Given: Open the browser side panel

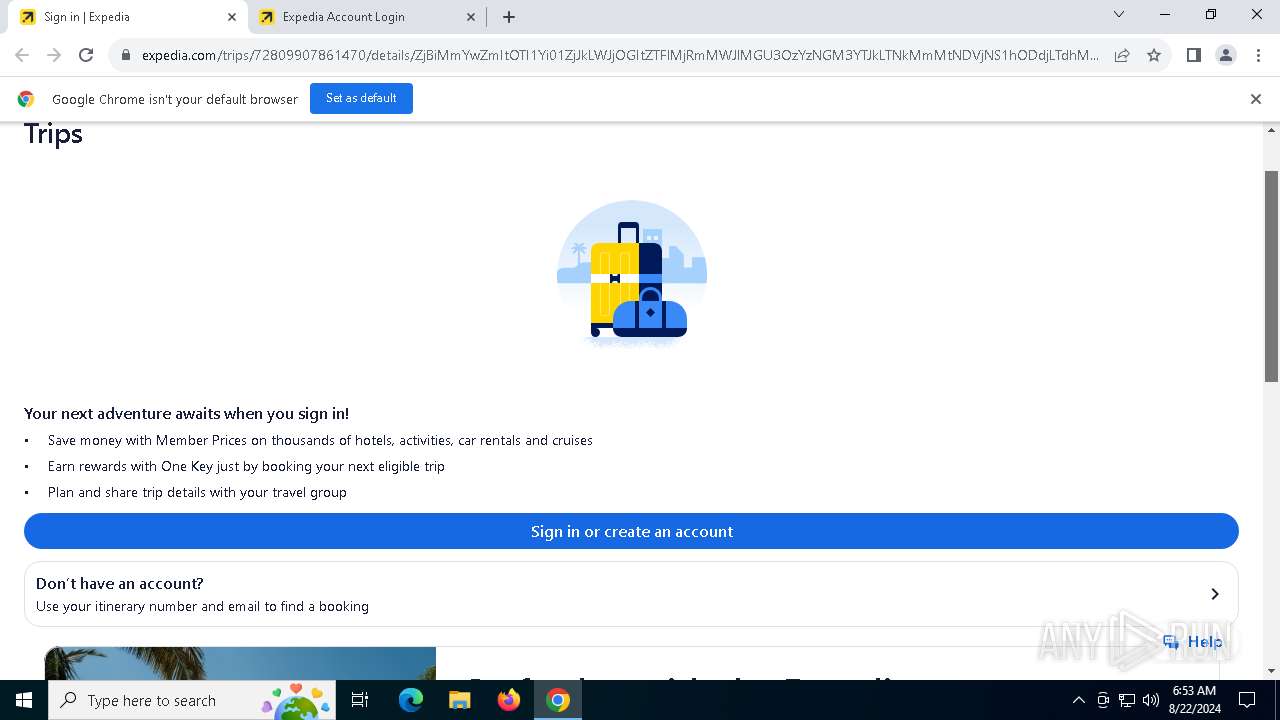Looking at the screenshot, I should (1193, 55).
